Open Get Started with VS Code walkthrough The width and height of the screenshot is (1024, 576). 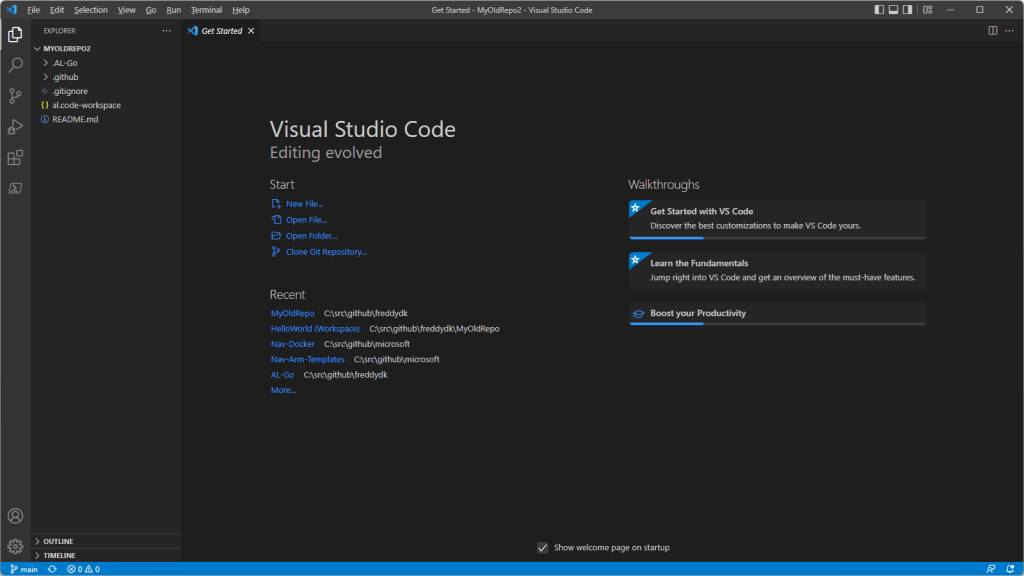pyautogui.click(x=777, y=219)
